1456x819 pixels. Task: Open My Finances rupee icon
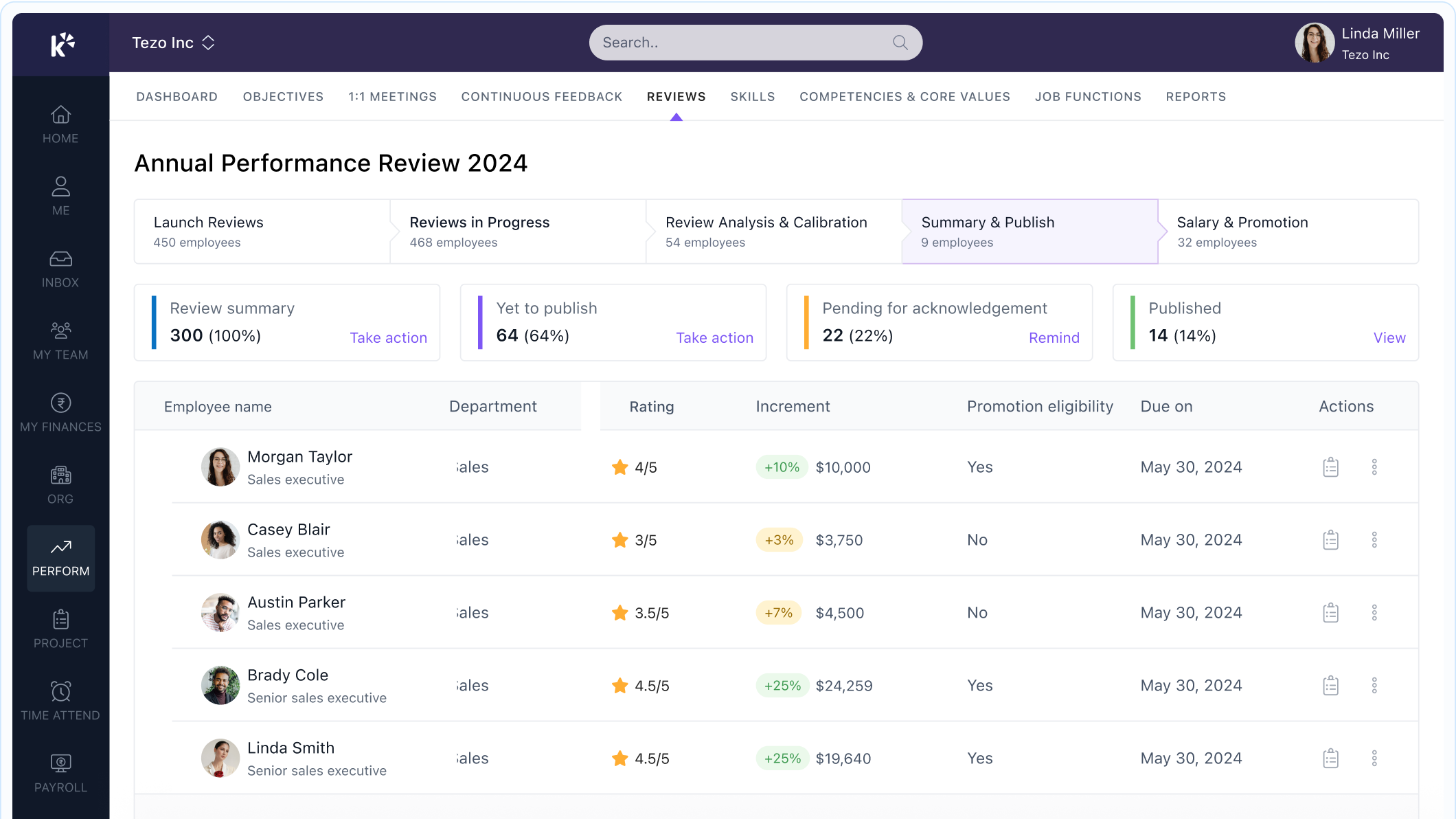coord(60,403)
